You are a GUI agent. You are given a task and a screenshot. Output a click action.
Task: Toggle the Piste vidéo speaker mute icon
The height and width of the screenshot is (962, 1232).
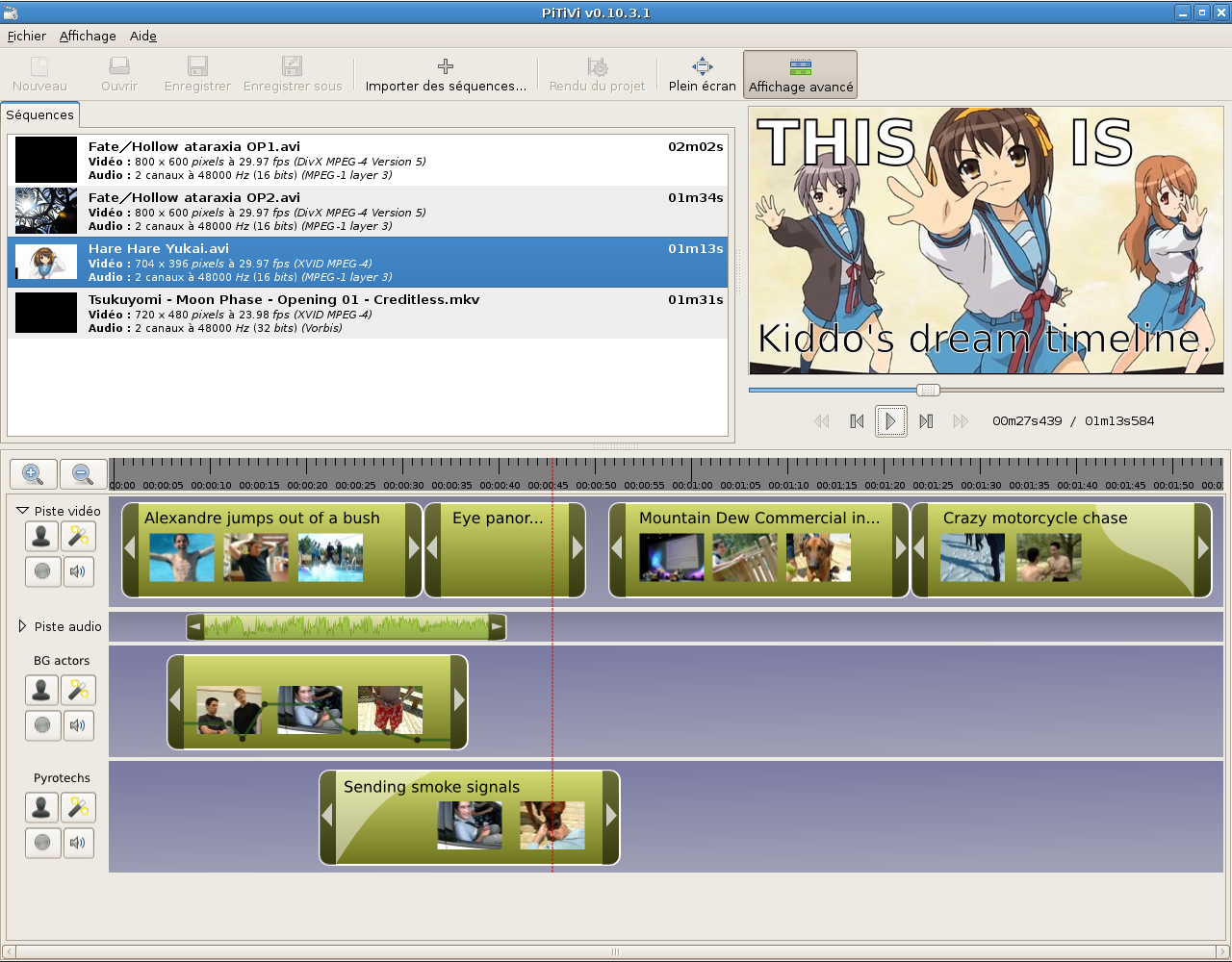78,571
